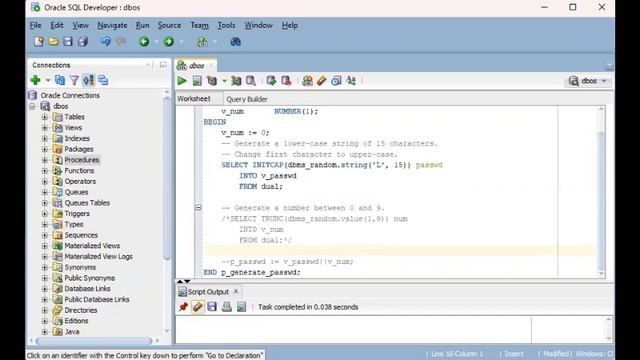
Task: Open SQL History icon
Action: [336, 81]
